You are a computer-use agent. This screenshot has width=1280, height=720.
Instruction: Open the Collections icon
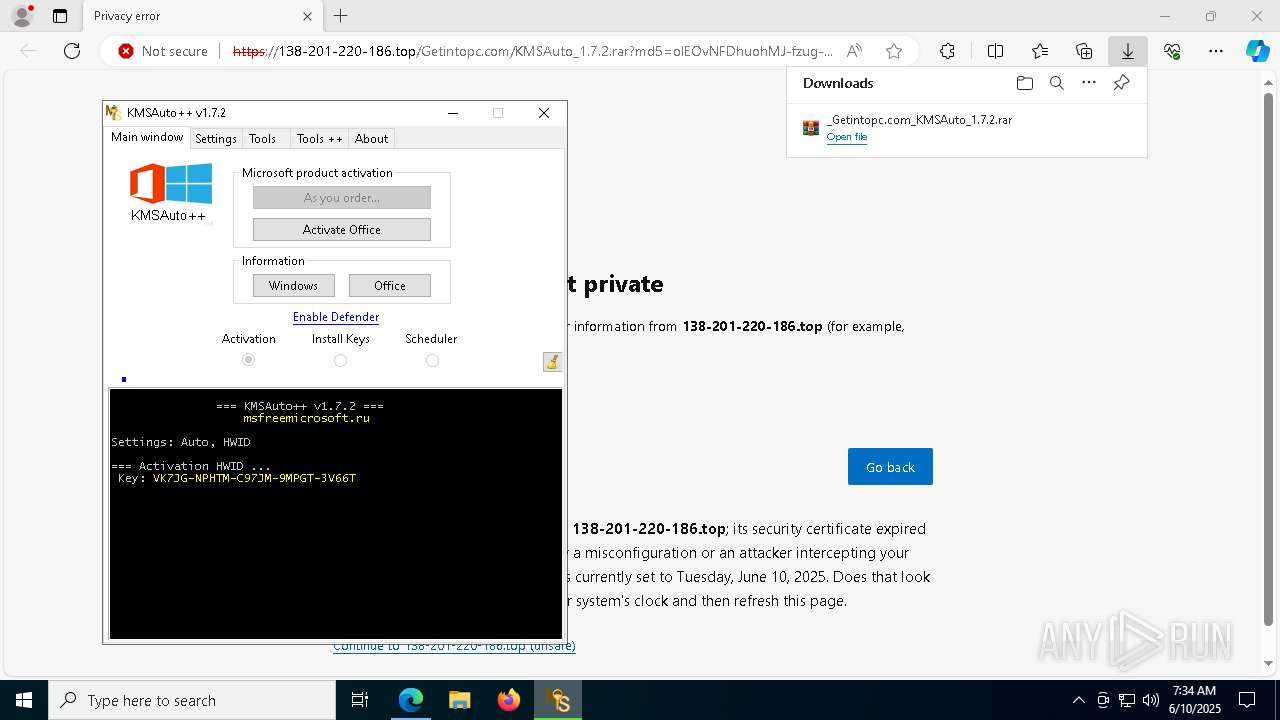pos(1084,51)
